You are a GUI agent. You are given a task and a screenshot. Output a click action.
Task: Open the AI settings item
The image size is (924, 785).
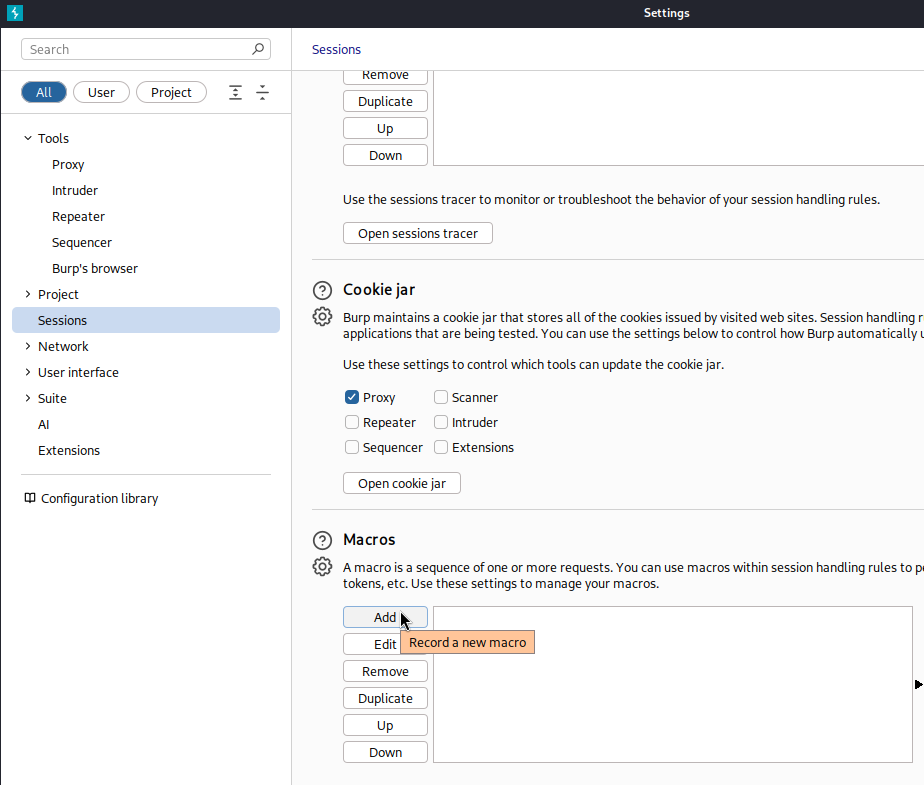pos(44,424)
